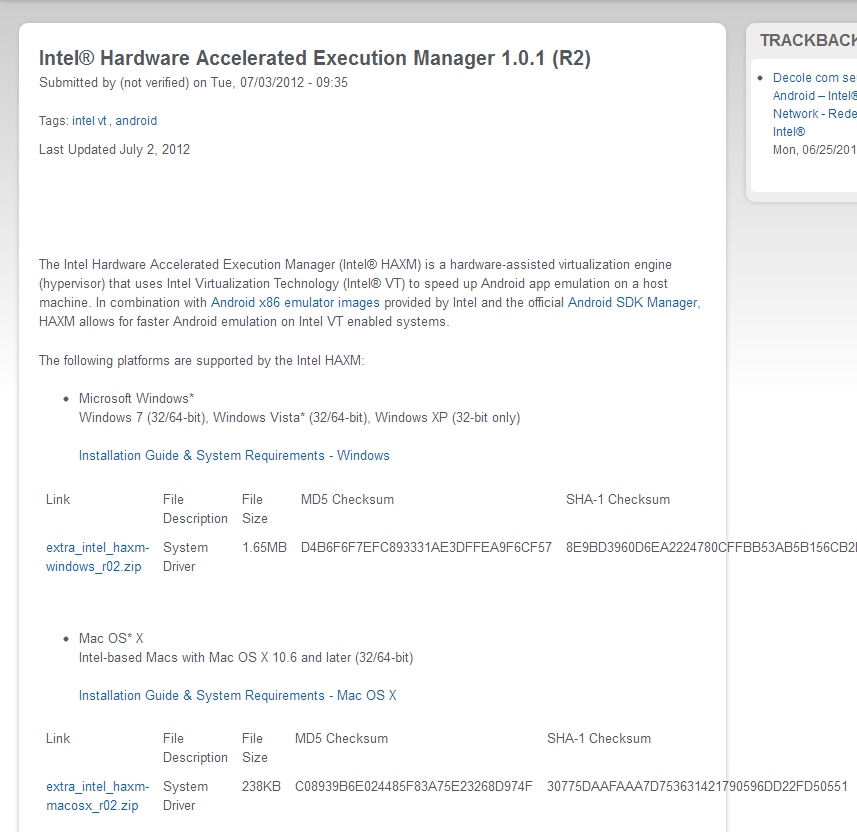Click the 'MD5 Checksum' header in the Mac table
The image size is (857, 832).
click(x=342, y=739)
